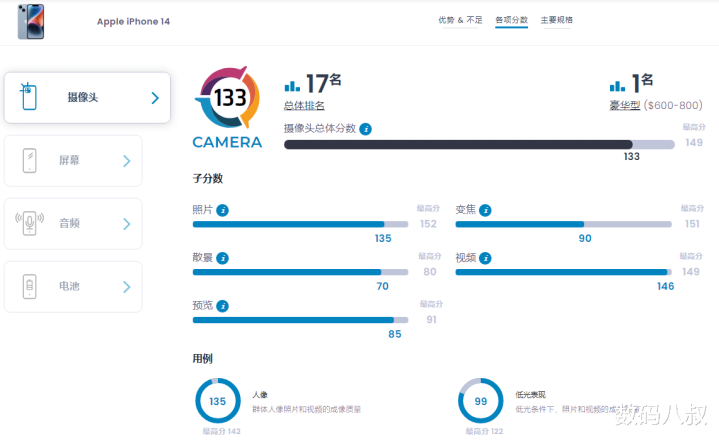Click the 散景 score bar

pos(300,272)
